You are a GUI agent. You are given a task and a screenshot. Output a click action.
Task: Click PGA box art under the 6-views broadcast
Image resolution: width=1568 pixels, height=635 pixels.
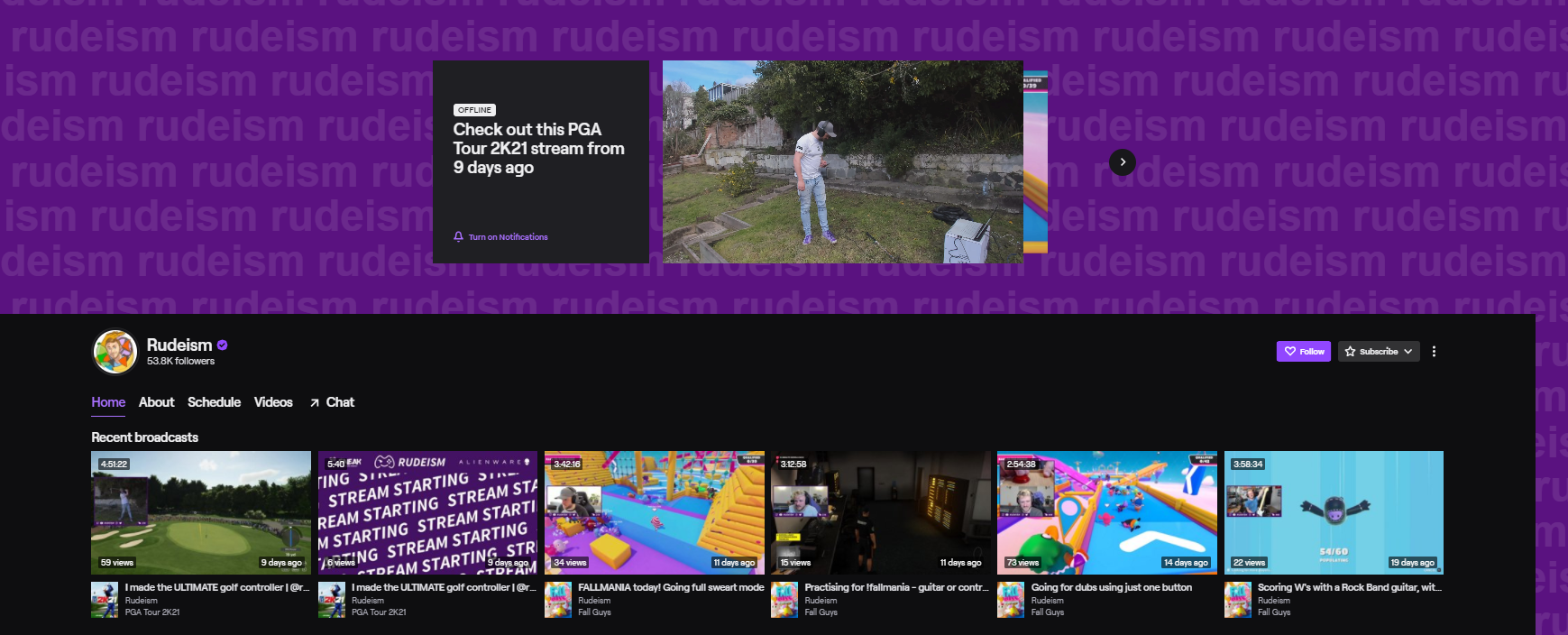coord(331,600)
